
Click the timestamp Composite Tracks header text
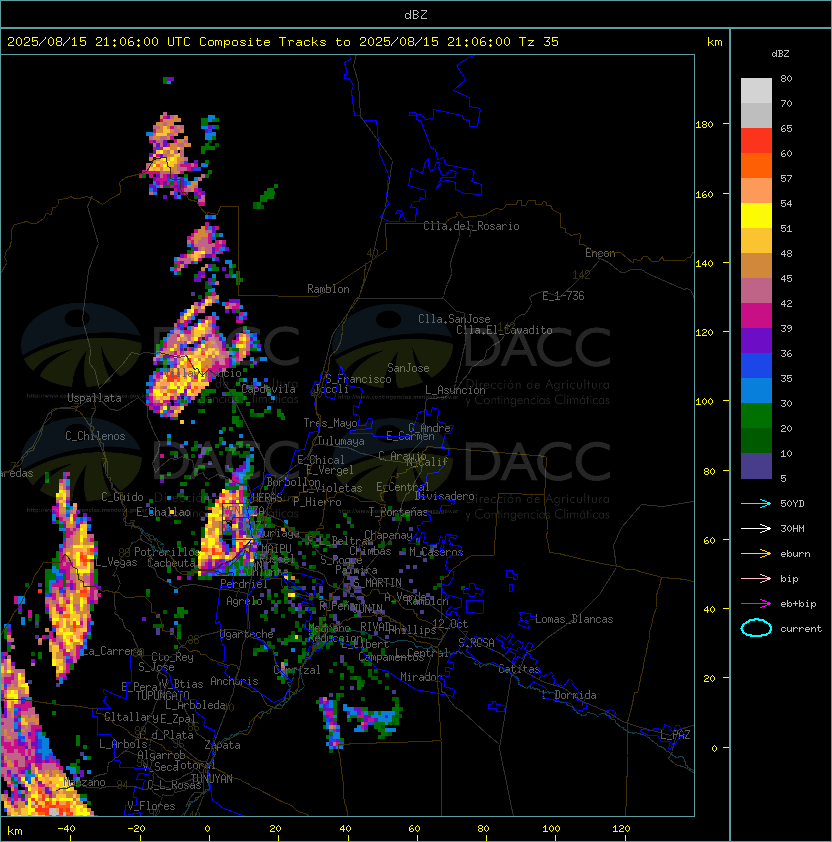coord(283,42)
